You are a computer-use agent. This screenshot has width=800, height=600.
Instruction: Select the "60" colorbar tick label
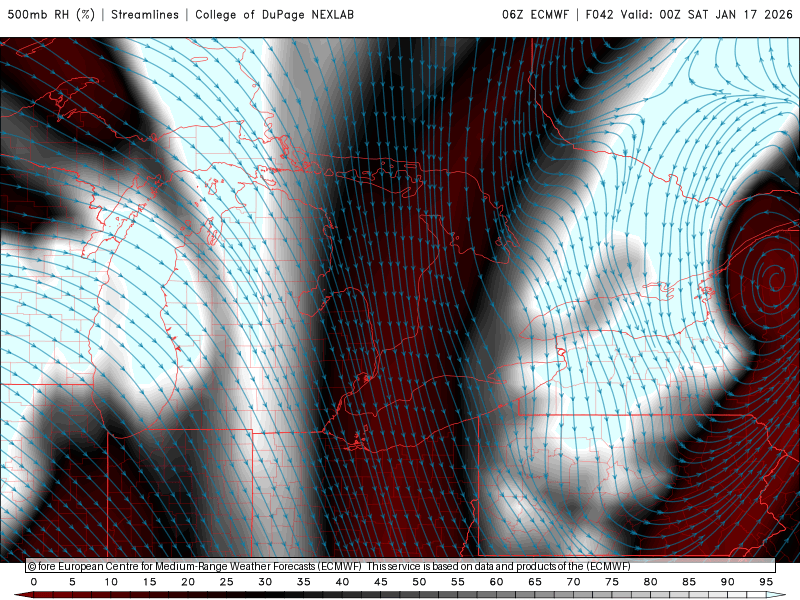(x=496, y=582)
